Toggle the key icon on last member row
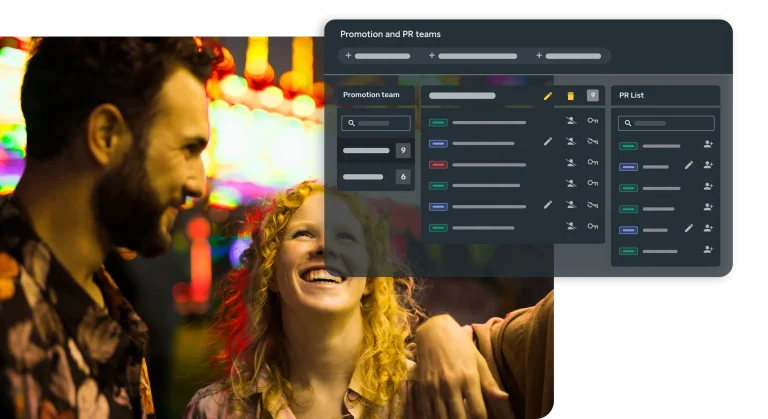768x419 pixels. [593, 226]
